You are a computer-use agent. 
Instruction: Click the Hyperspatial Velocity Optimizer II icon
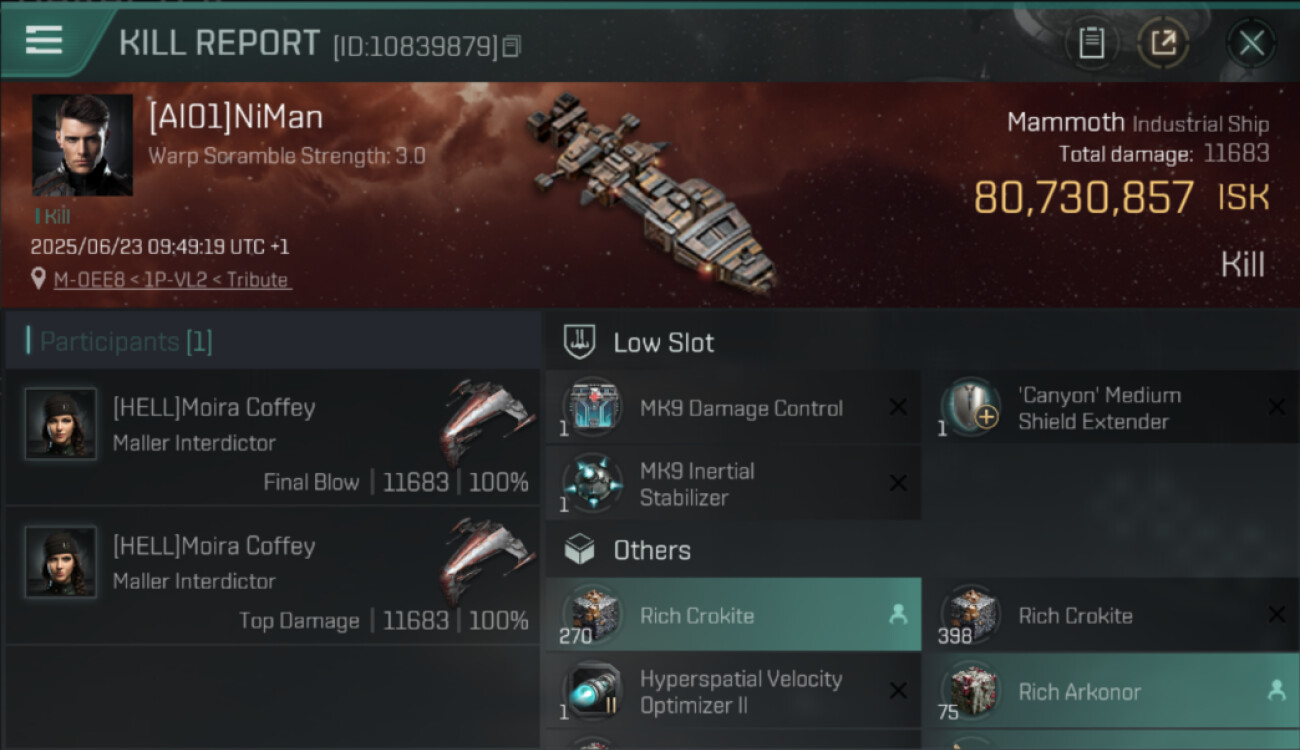593,691
